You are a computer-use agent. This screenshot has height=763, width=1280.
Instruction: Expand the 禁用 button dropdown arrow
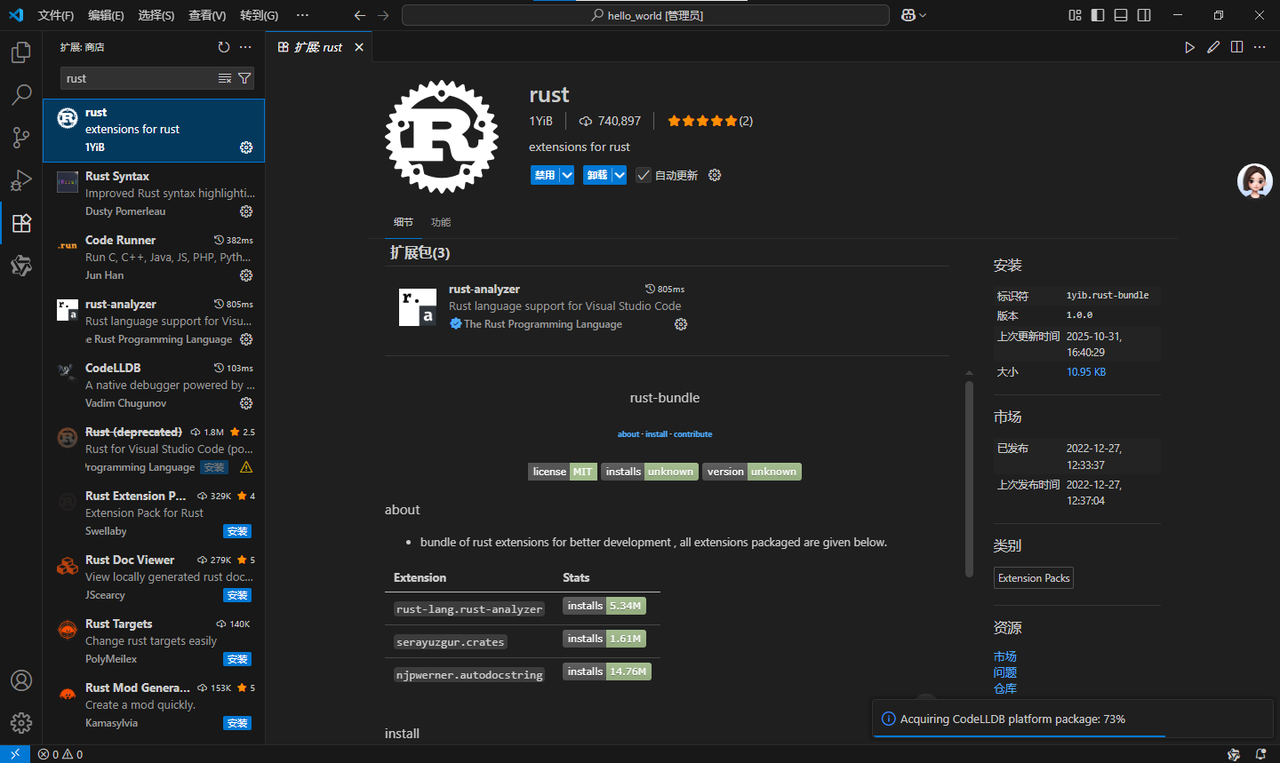[567, 175]
